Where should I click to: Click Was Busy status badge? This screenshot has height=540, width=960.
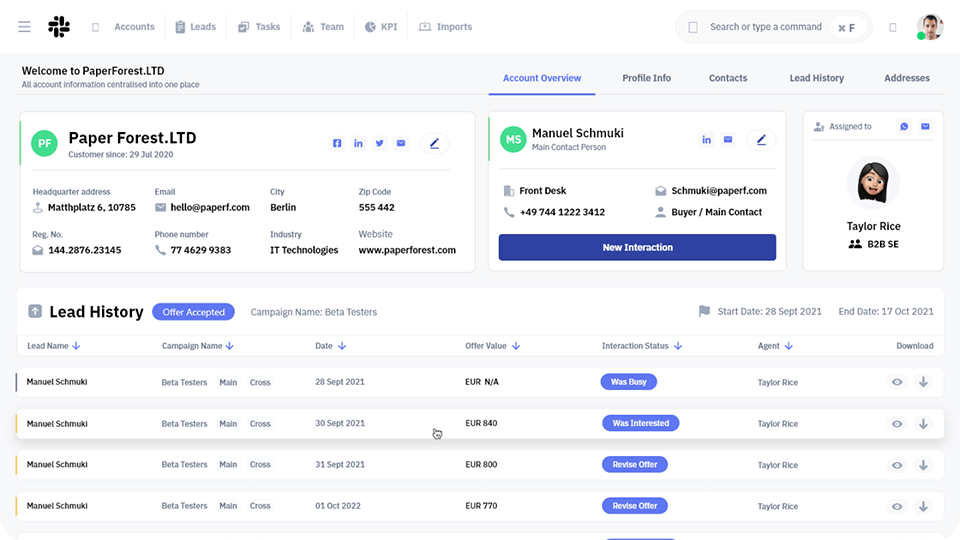click(x=629, y=382)
